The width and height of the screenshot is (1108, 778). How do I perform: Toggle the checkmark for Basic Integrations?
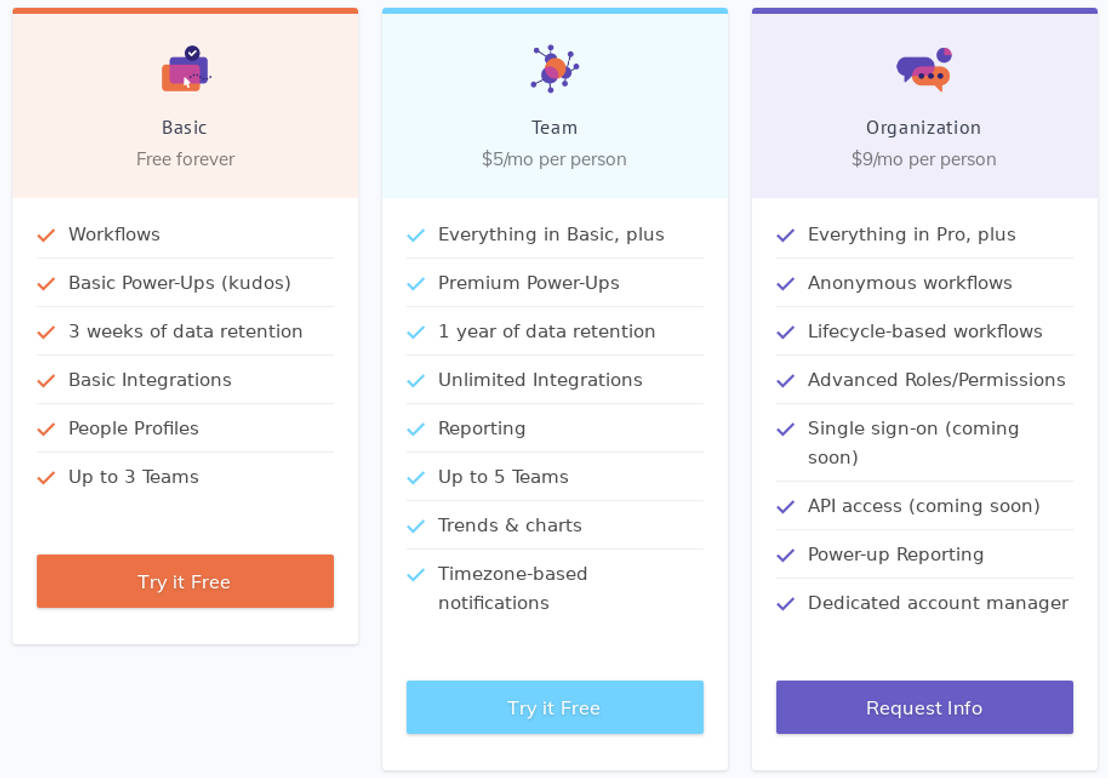click(x=45, y=380)
